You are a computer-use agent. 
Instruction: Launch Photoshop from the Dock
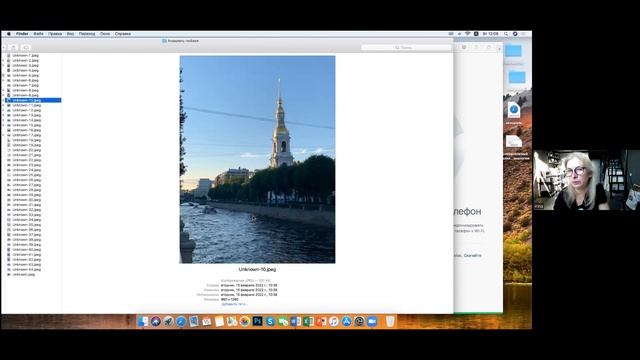pyautogui.click(x=257, y=322)
